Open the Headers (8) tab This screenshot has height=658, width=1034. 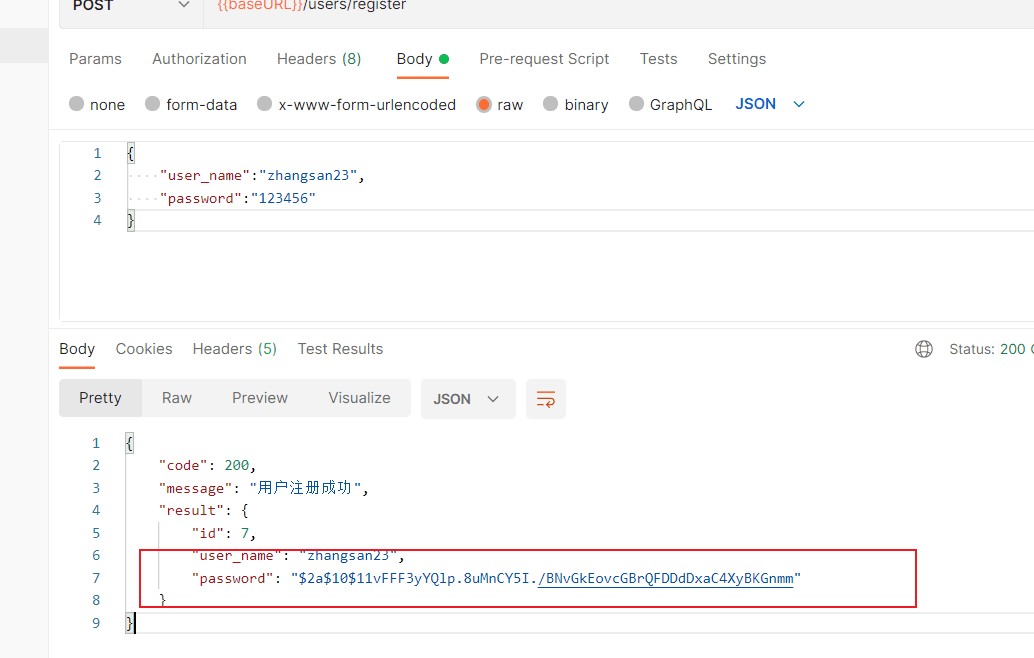318,59
